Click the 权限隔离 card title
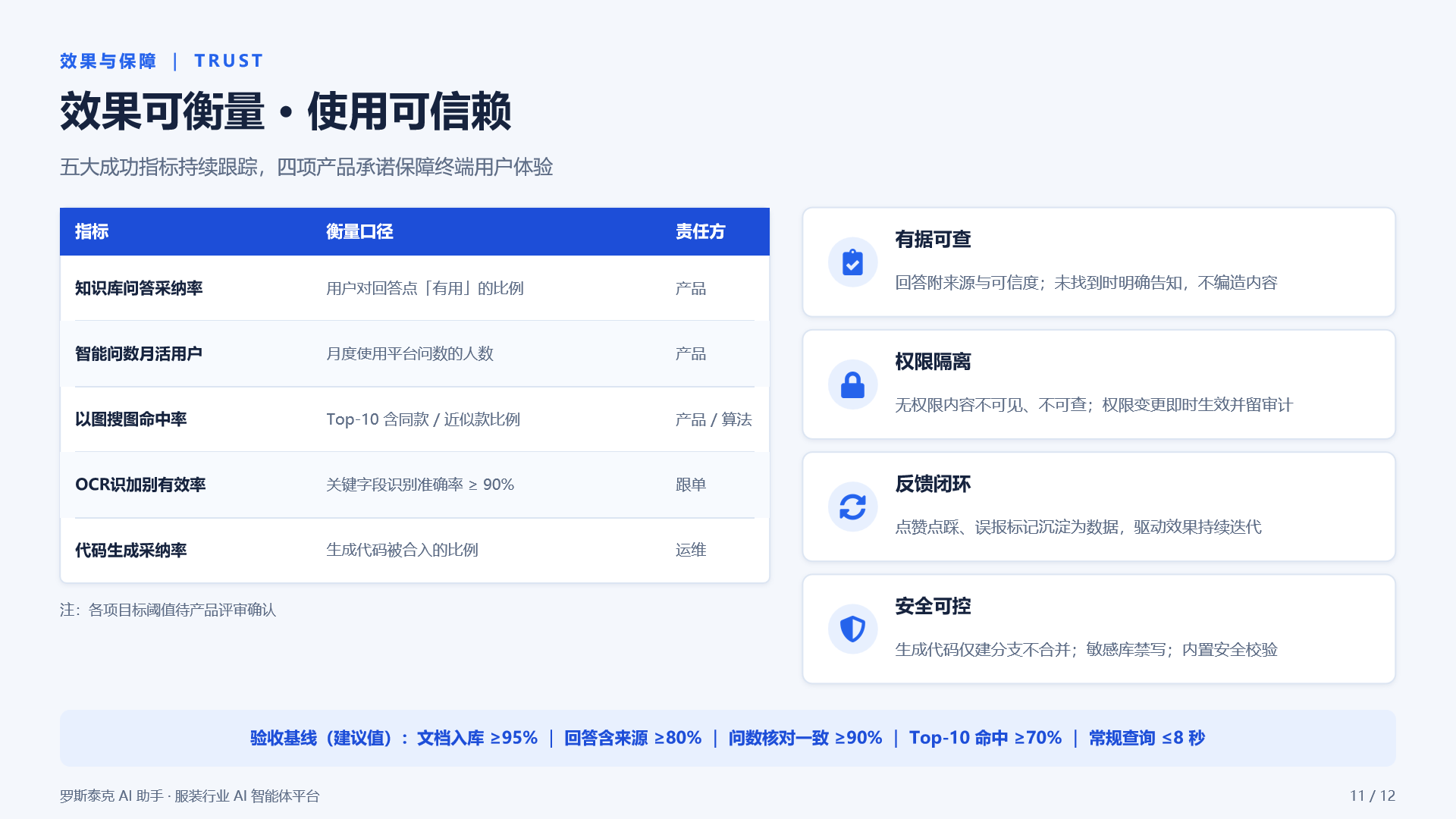 pos(933,362)
